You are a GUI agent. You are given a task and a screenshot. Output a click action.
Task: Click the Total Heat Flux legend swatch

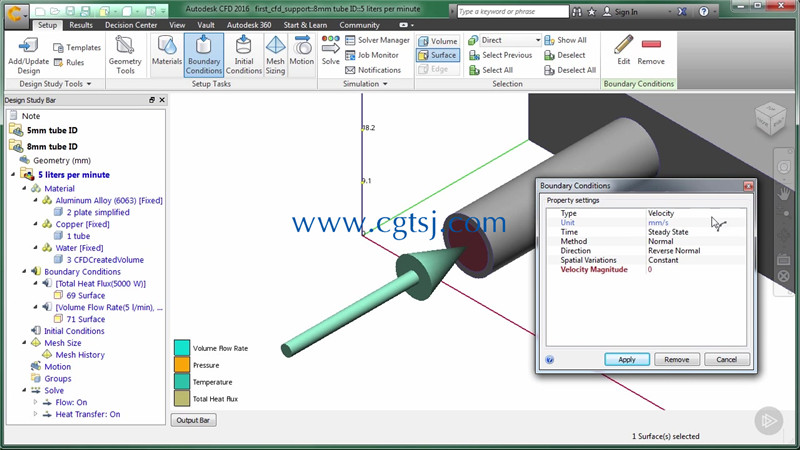(182, 398)
